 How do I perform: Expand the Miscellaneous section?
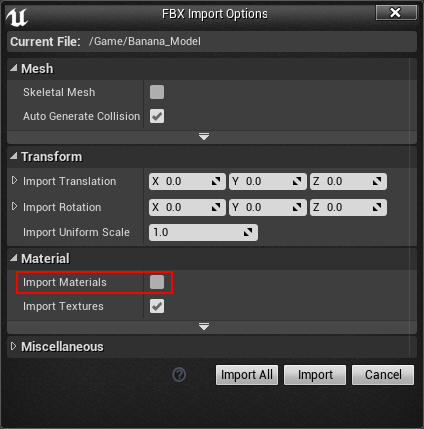pyautogui.click(x=13, y=346)
